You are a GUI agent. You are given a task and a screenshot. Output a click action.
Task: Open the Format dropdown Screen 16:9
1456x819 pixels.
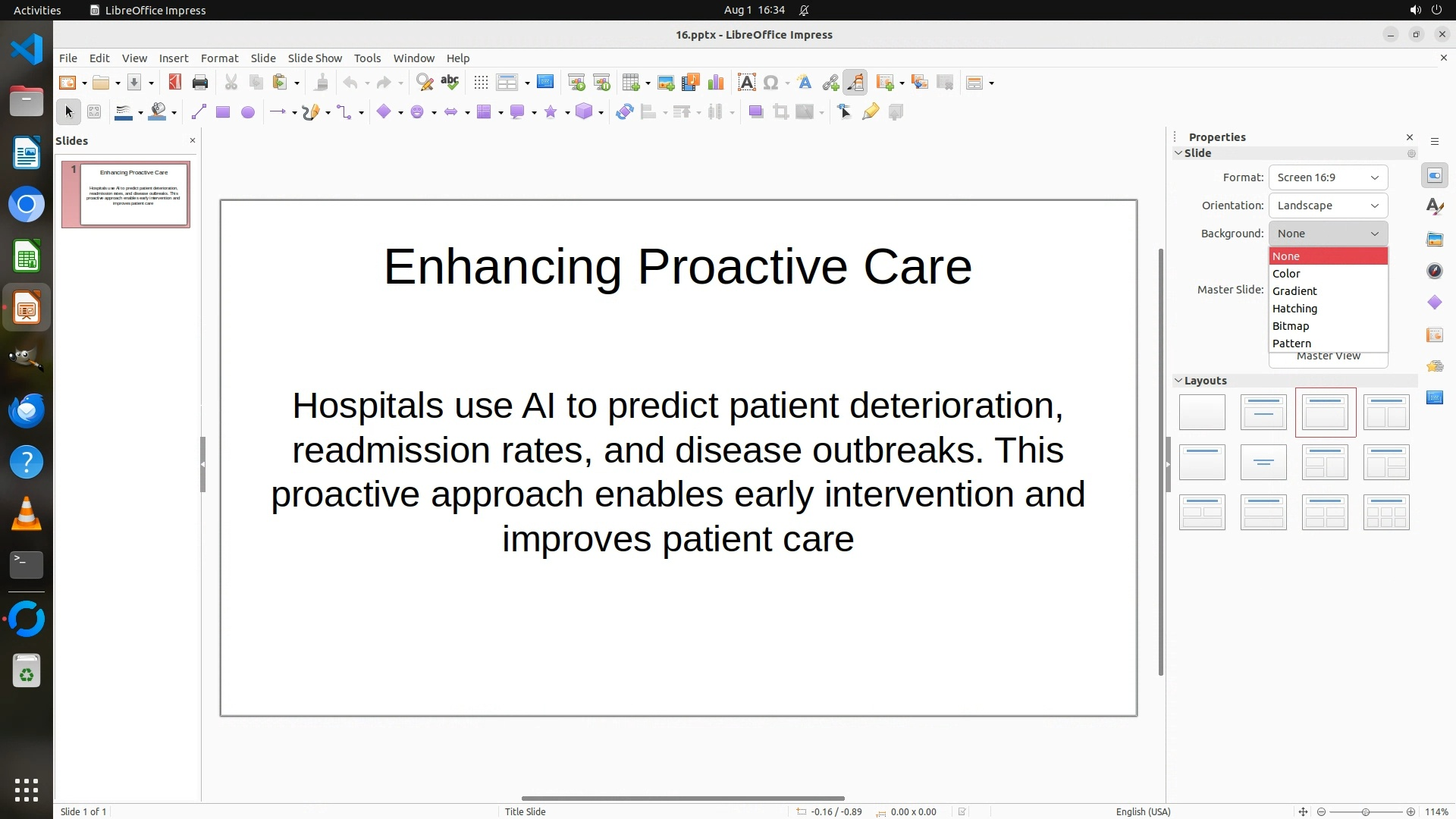(x=1328, y=177)
